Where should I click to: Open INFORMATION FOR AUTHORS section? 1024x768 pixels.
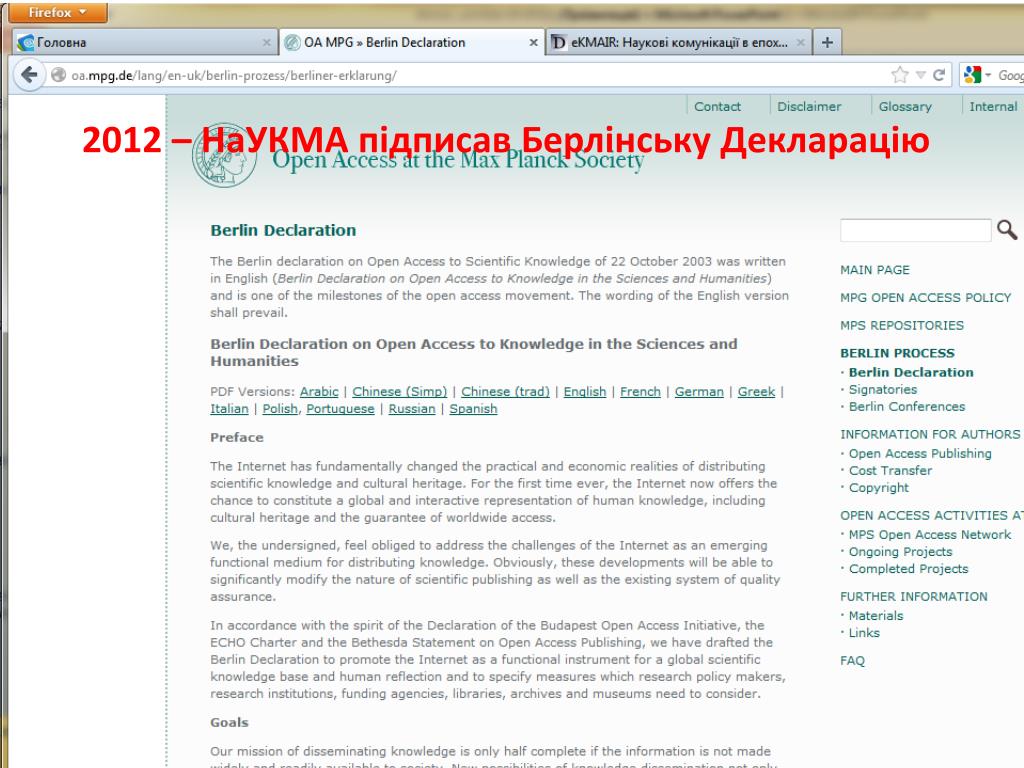[x=930, y=434]
